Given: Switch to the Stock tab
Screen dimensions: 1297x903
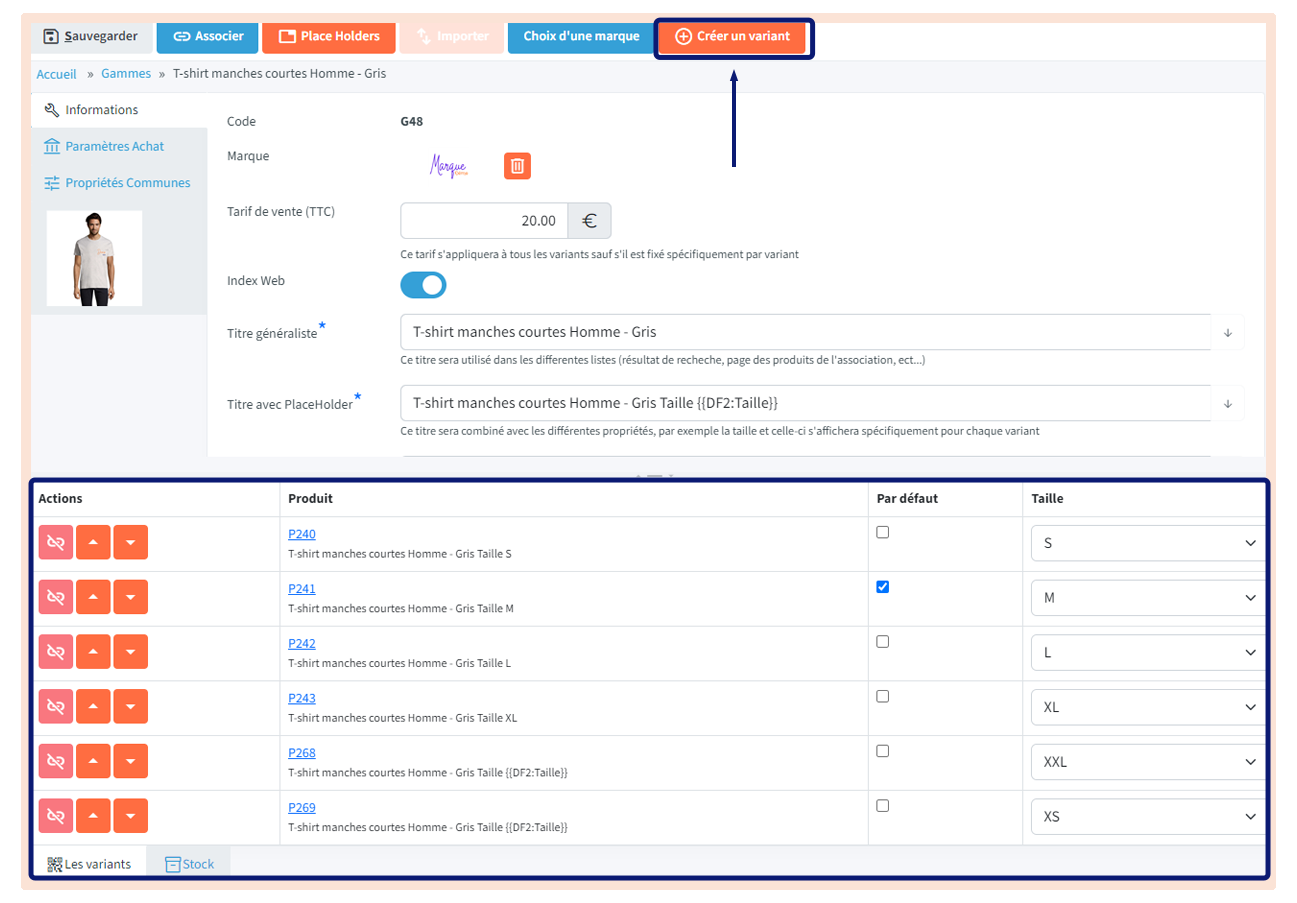Looking at the screenshot, I should (189, 864).
